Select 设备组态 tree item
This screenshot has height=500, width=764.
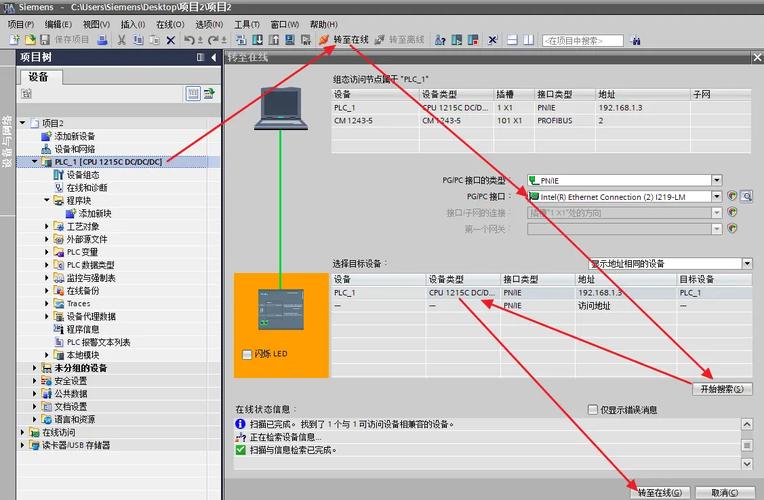pyautogui.click(x=82, y=174)
